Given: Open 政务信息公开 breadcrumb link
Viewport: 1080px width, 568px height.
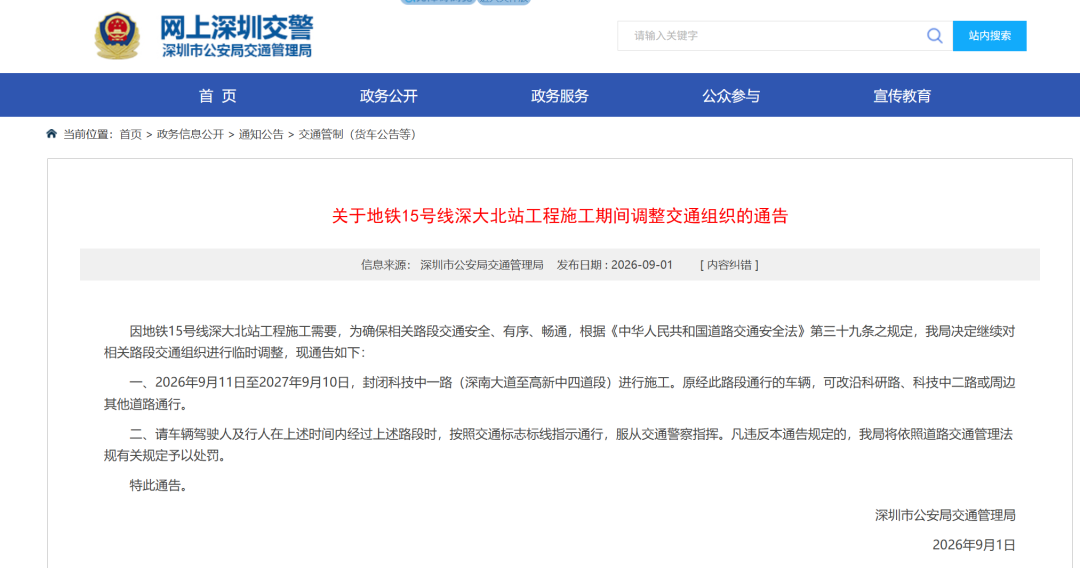Looking at the screenshot, I should [190, 134].
